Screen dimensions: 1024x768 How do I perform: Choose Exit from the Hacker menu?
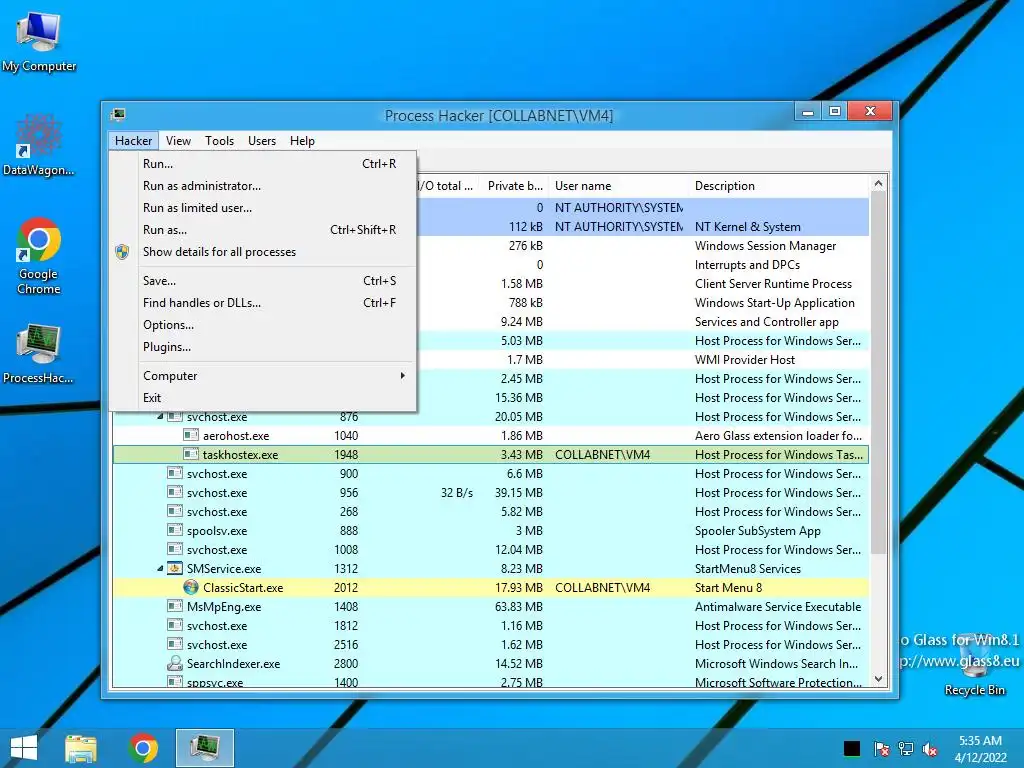click(263, 398)
